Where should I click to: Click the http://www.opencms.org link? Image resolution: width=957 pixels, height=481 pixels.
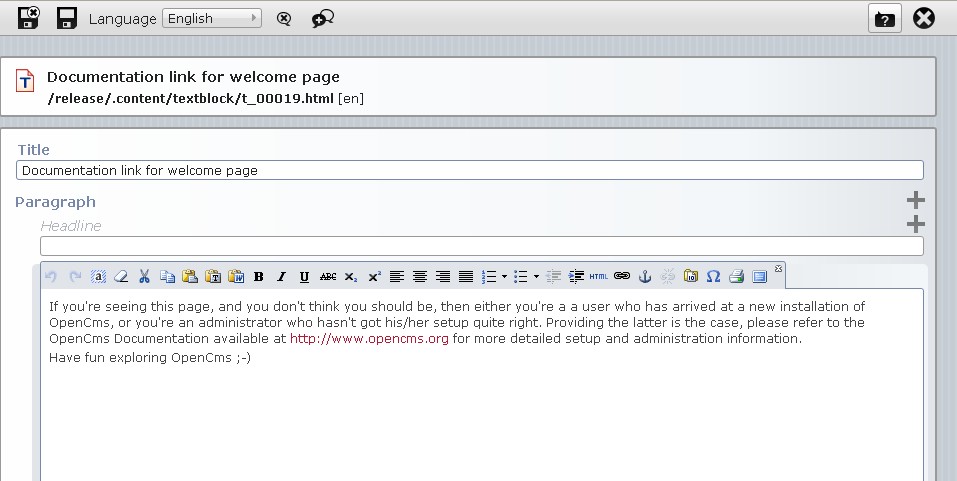[x=369, y=338]
